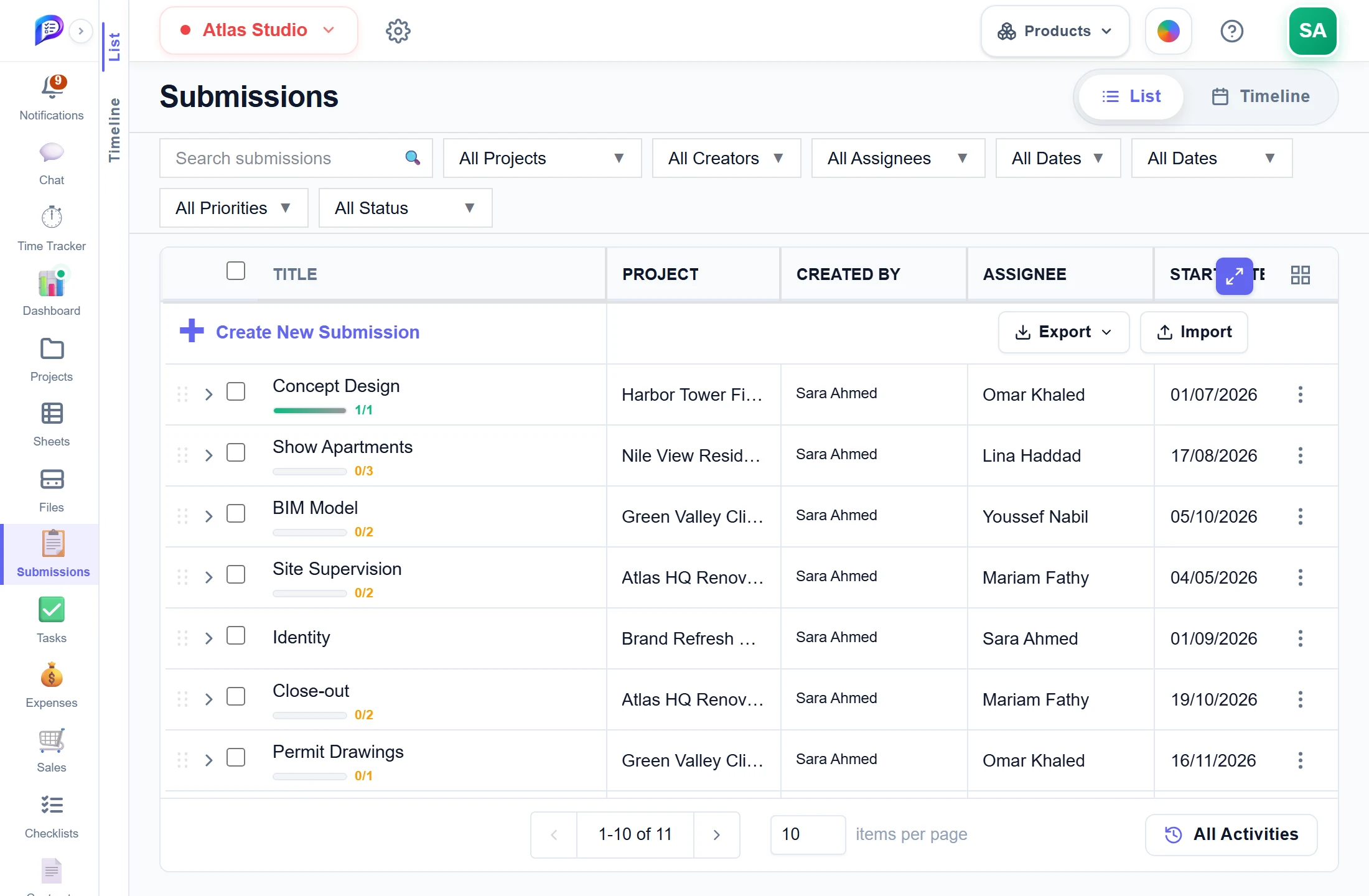The width and height of the screenshot is (1369, 896).
Task: Click the Import button
Action: point(1194,332)
